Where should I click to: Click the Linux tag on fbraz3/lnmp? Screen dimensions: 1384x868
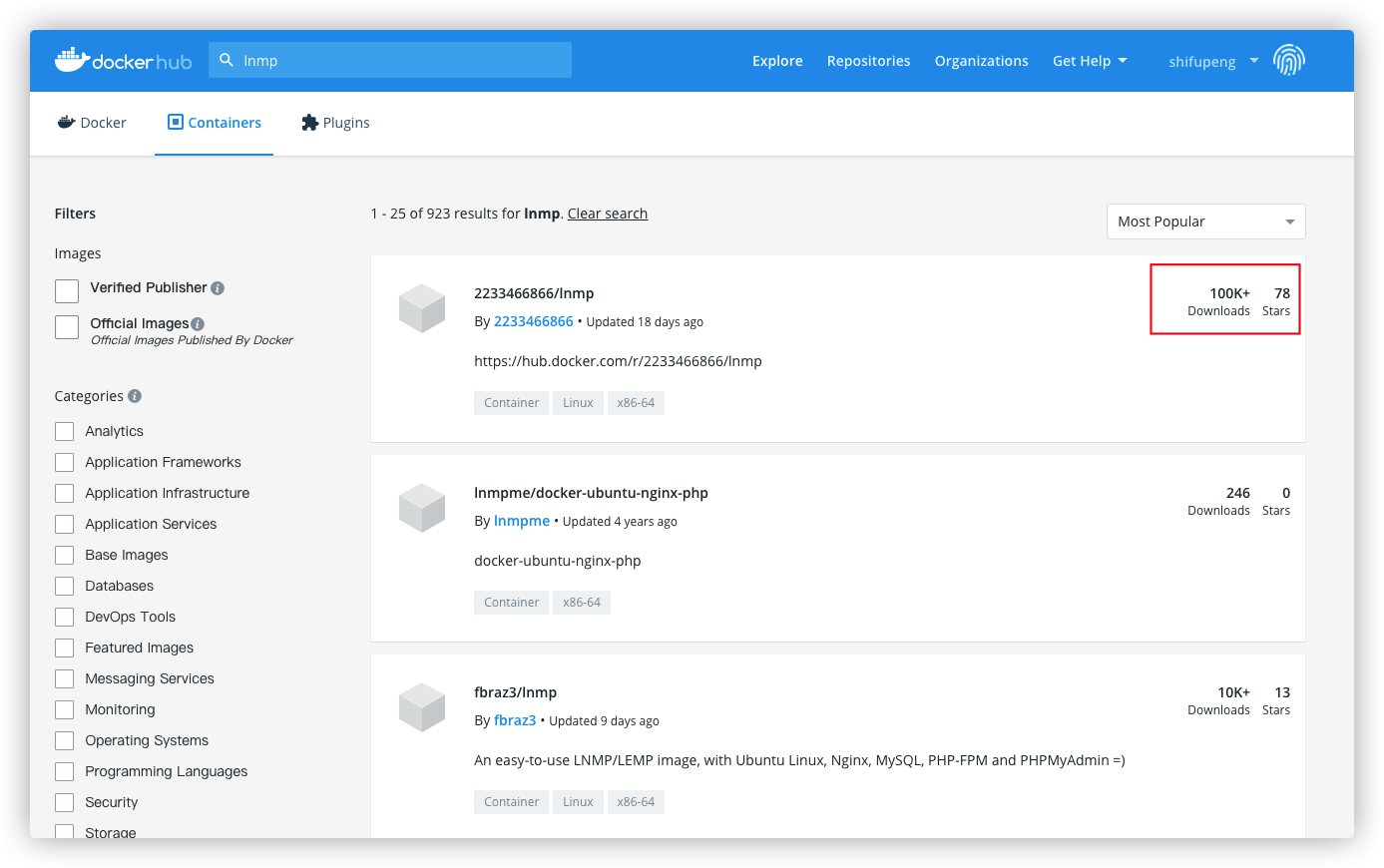(x=578, y=802)
